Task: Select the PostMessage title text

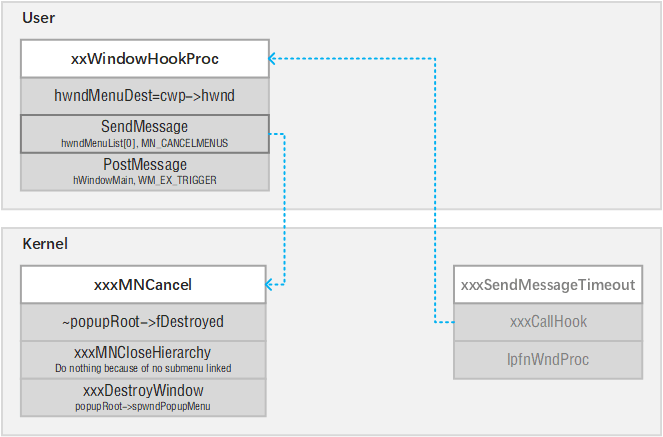Action: [144, 164]
